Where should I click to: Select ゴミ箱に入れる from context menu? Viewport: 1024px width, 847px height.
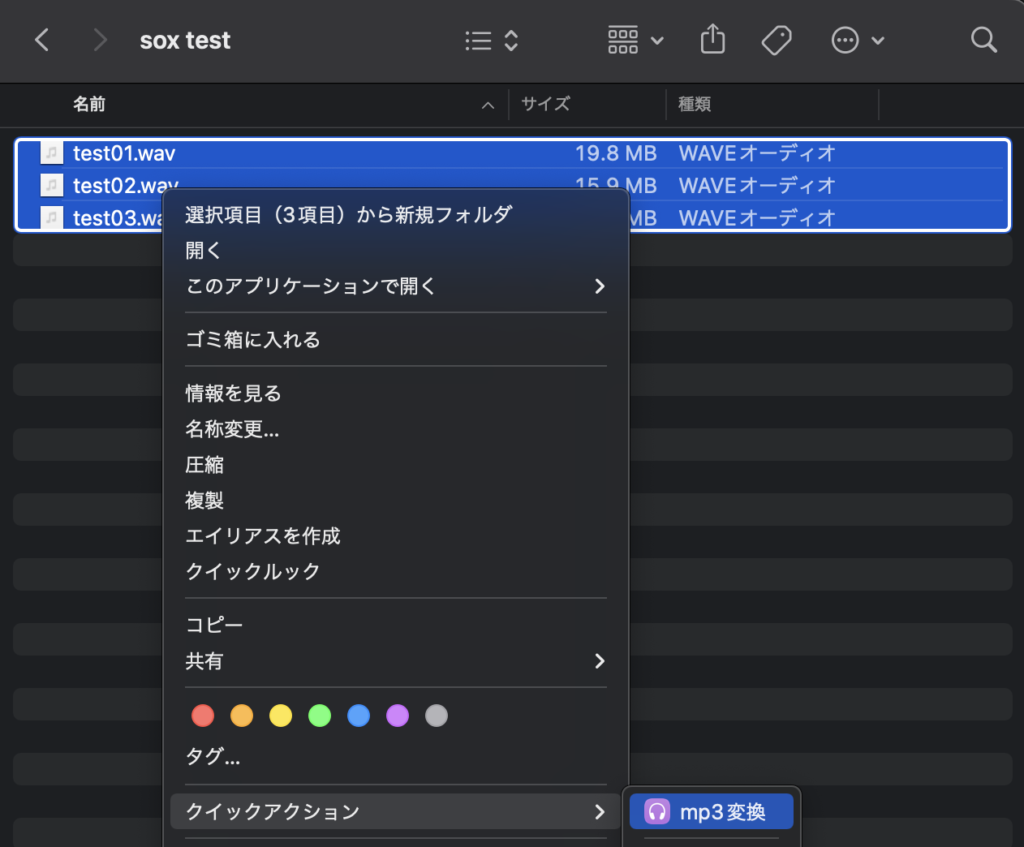pyautogui.click(x=253, y=340)
